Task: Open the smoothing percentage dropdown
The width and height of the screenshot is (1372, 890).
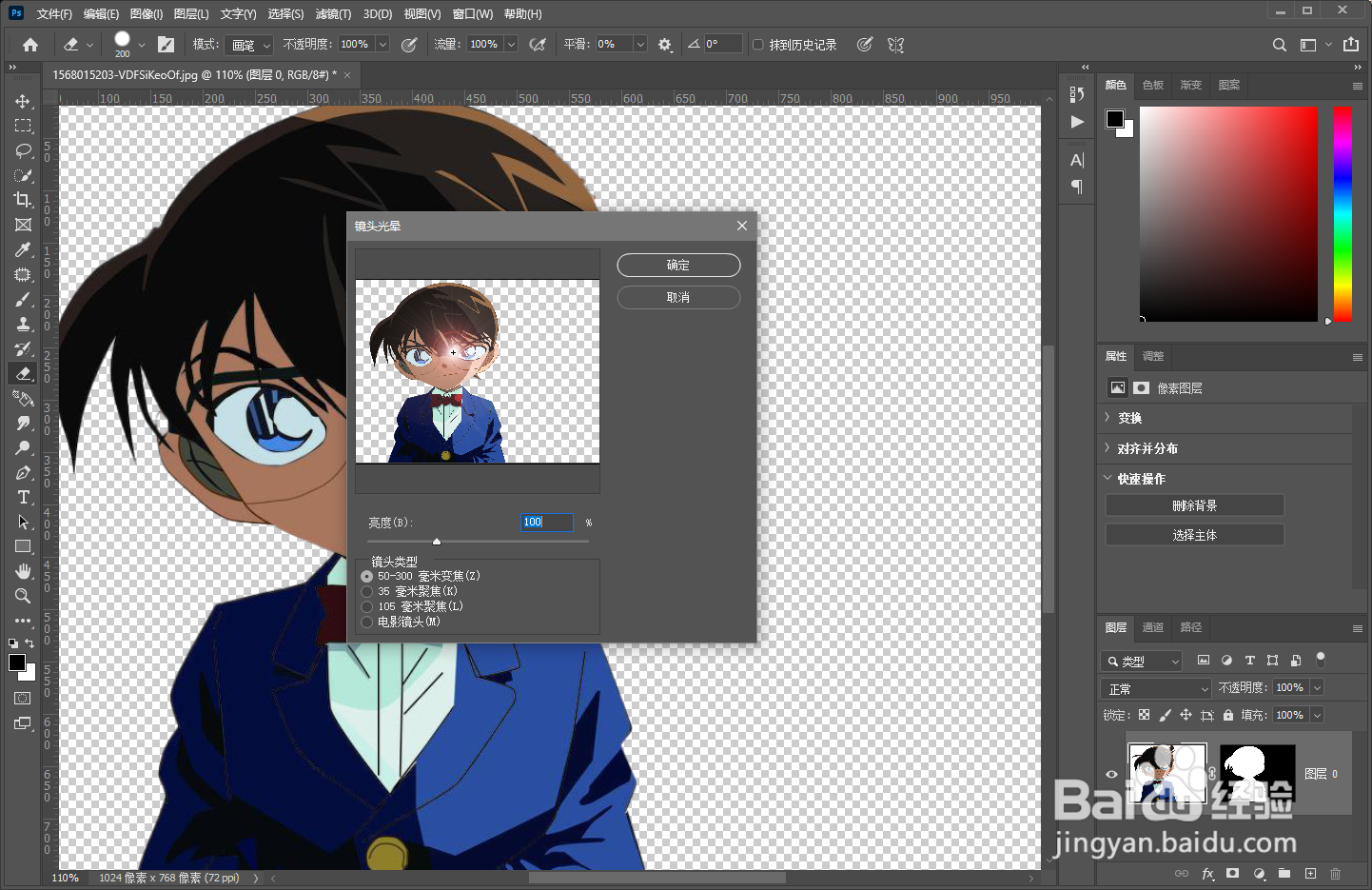Action: (x=640, y=45)
